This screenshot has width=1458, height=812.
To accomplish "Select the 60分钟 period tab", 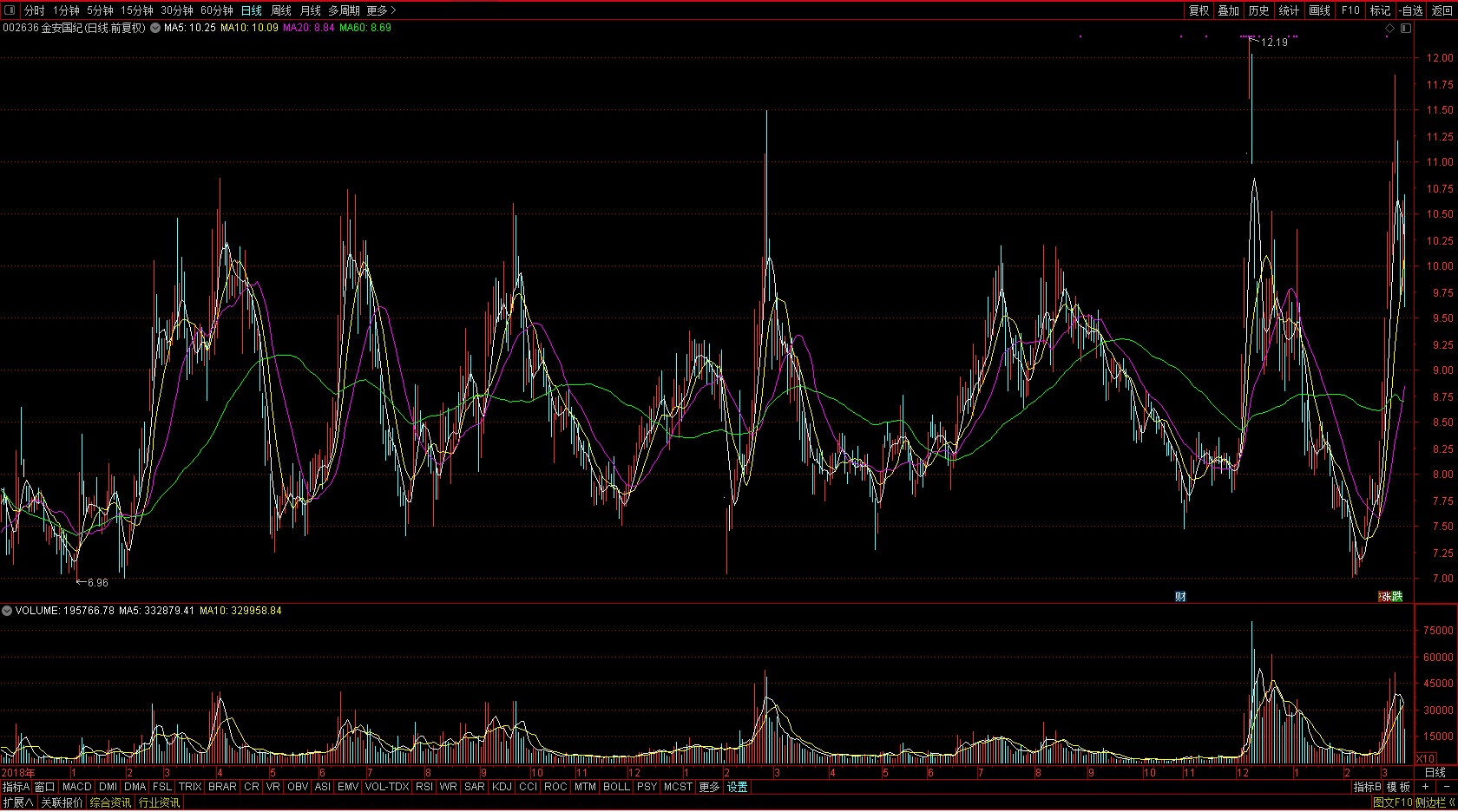I will (x=217, y=10).
